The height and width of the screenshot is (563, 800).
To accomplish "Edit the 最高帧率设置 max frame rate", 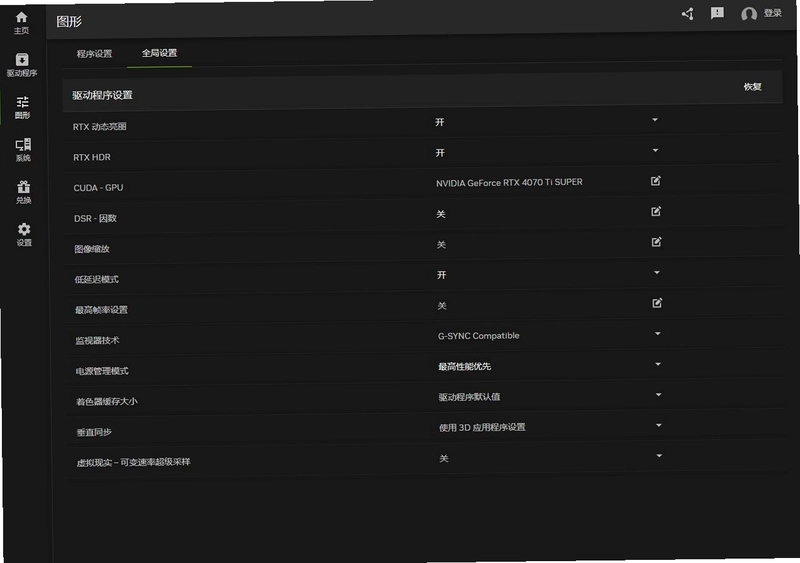I will (657, 303).
